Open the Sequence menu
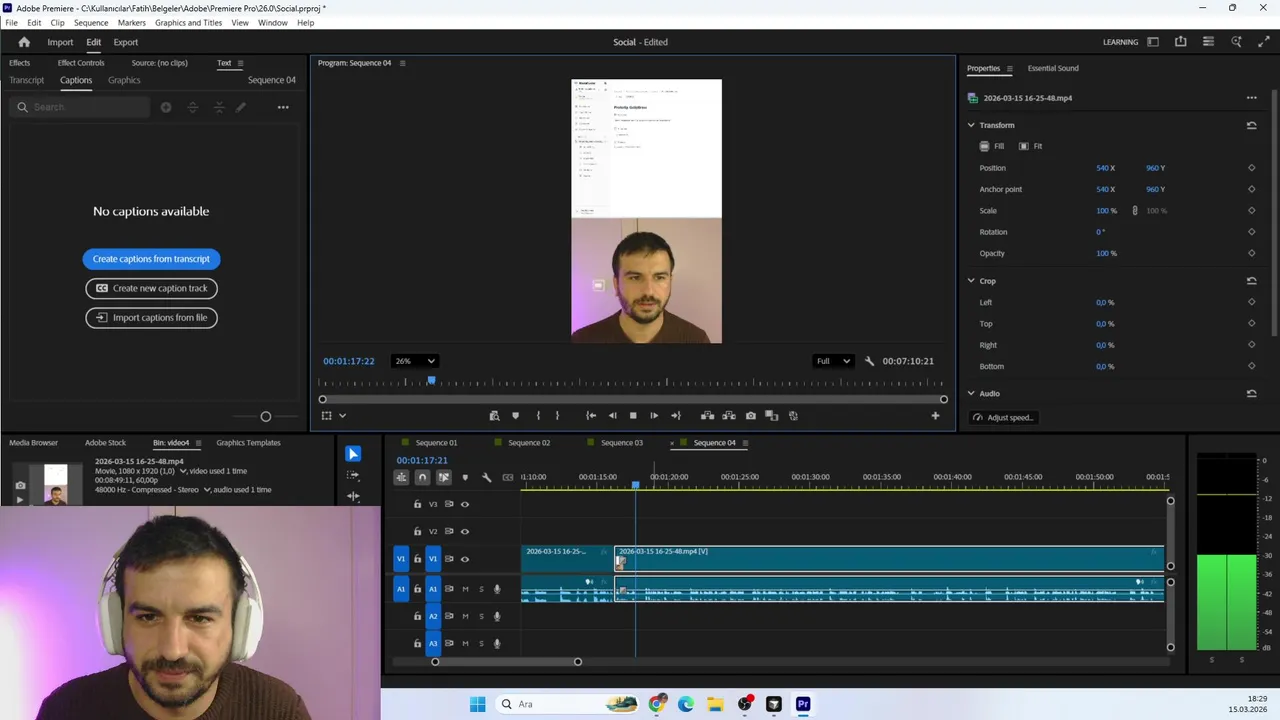Viewport: 1280px width, 720px height. 91,22
